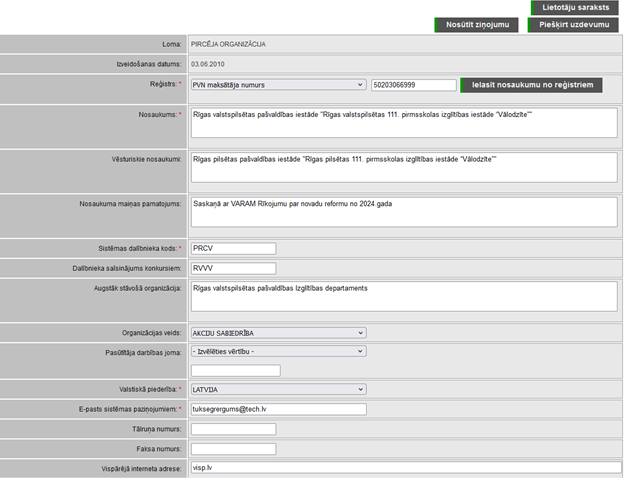The image size is (624, 478).
Task: Focus the Vēsturiskie nosaukumi text area
Action: pyautogui.click(x=404, y=167)
